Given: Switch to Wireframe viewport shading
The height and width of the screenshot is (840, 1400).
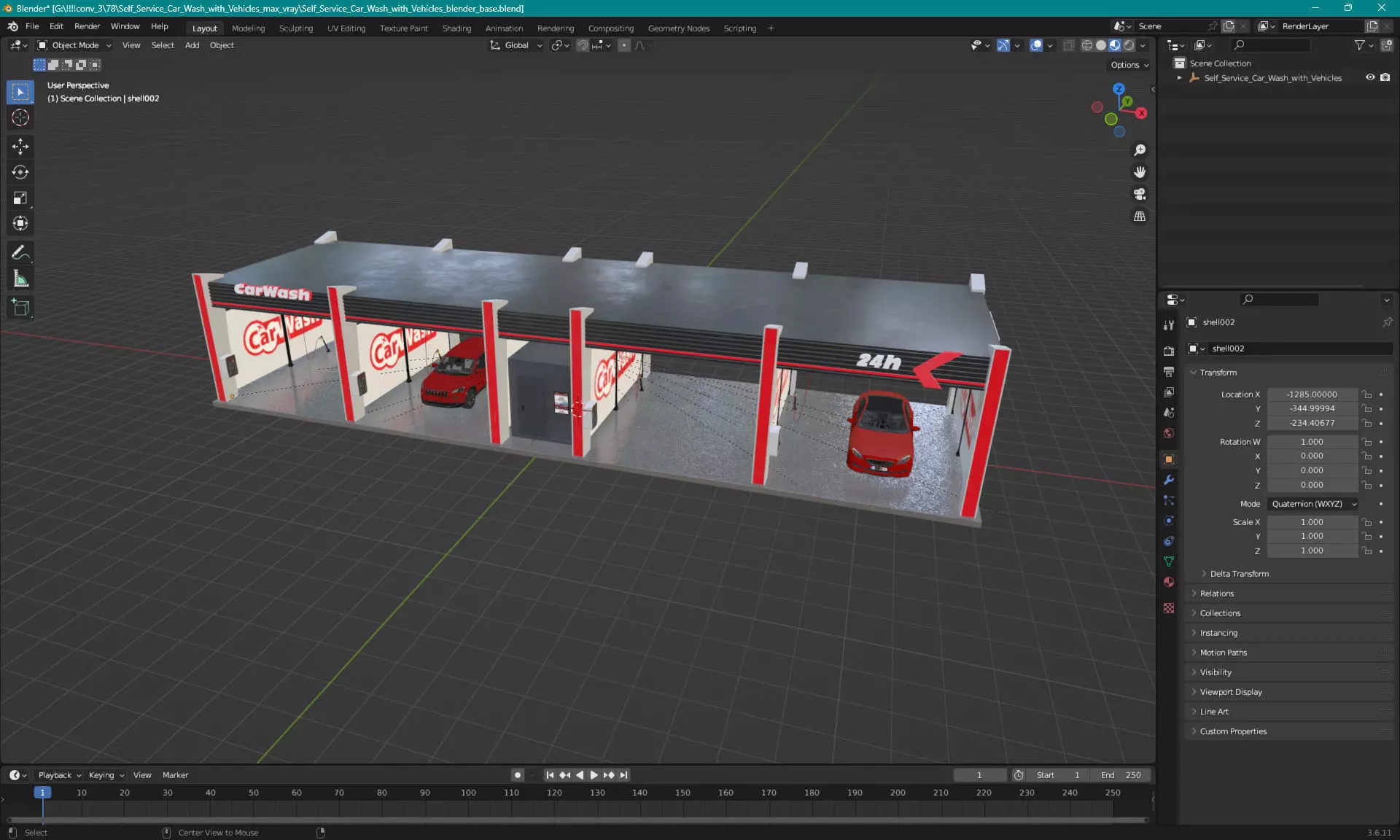Looking at the screenshot, I should pyautogui.click(x=1086, y=45).
